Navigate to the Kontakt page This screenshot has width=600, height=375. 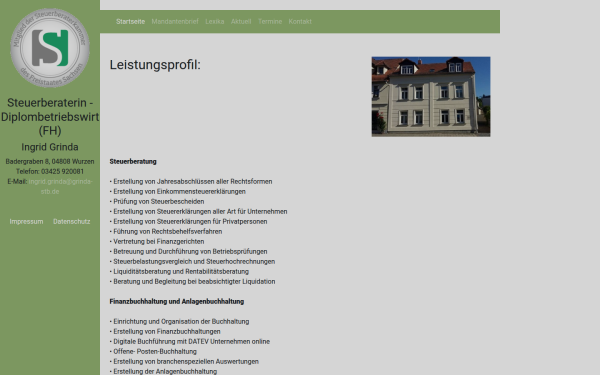tap(300, 21)
